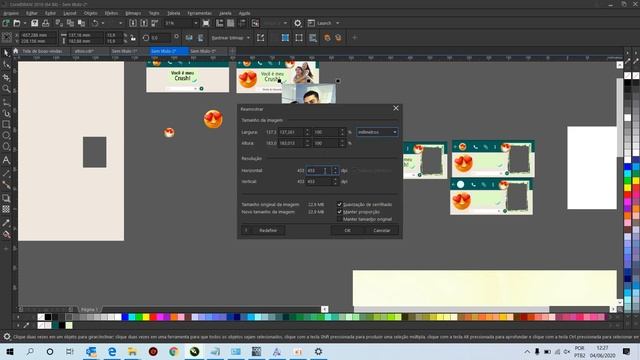Click the Largura value stepper arrows
Viewport: 640px width, 360px height.
coord(307,132)
